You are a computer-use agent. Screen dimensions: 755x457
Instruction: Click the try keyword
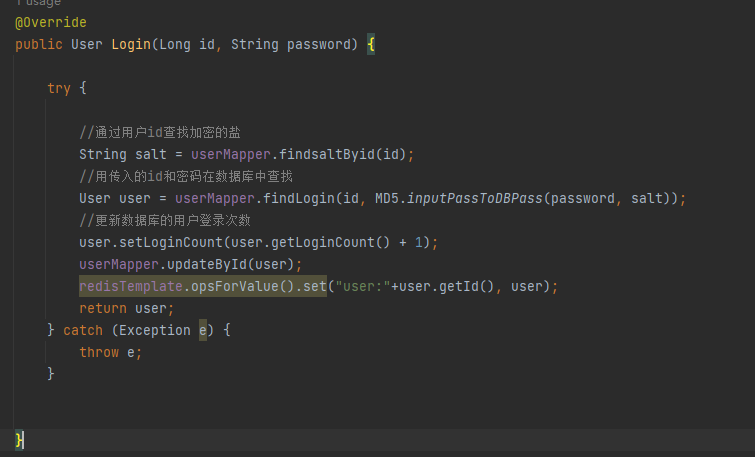[x=58, y=88]
